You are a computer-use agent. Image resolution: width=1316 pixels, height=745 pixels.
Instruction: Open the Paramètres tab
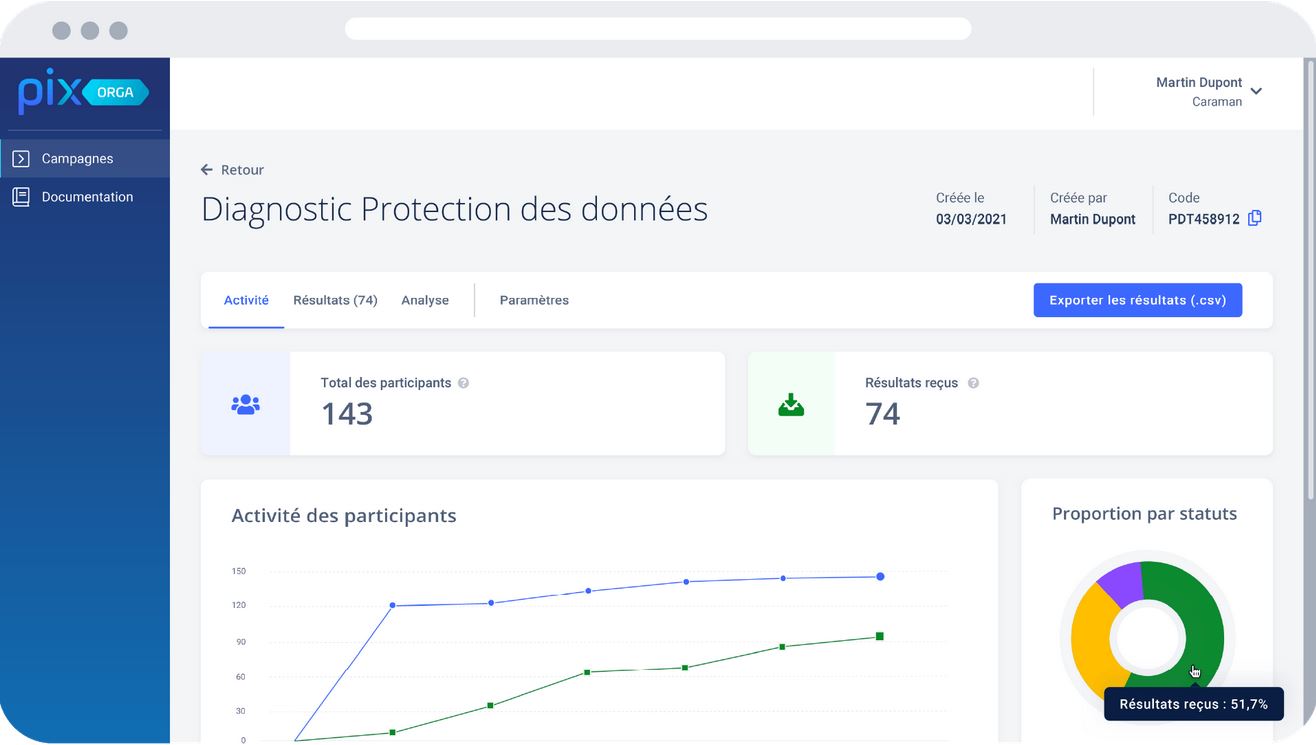click(x=535, y=299)
